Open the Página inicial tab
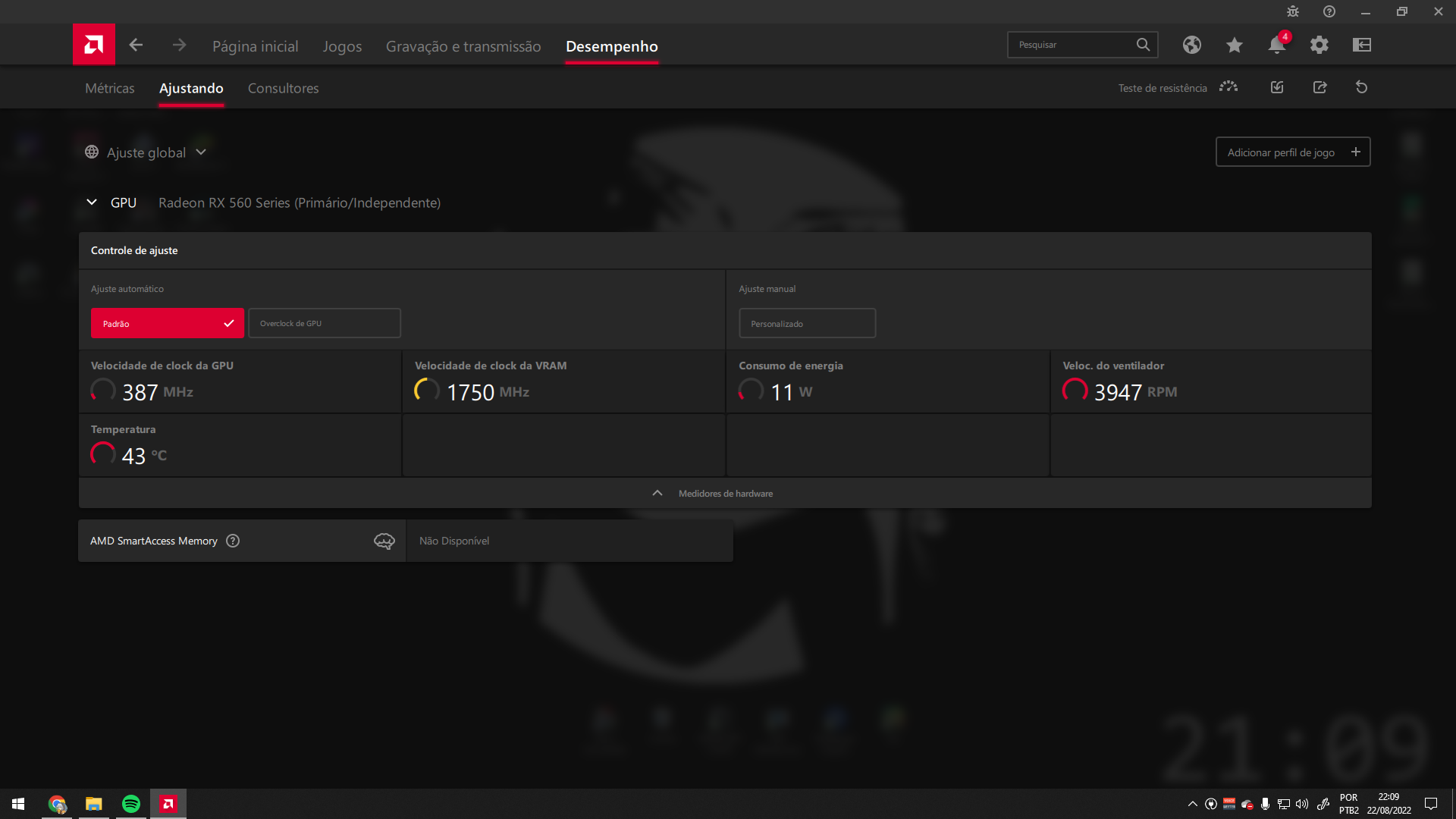Viewport: 1456px width, 819px height. click(x=256, y=46)
